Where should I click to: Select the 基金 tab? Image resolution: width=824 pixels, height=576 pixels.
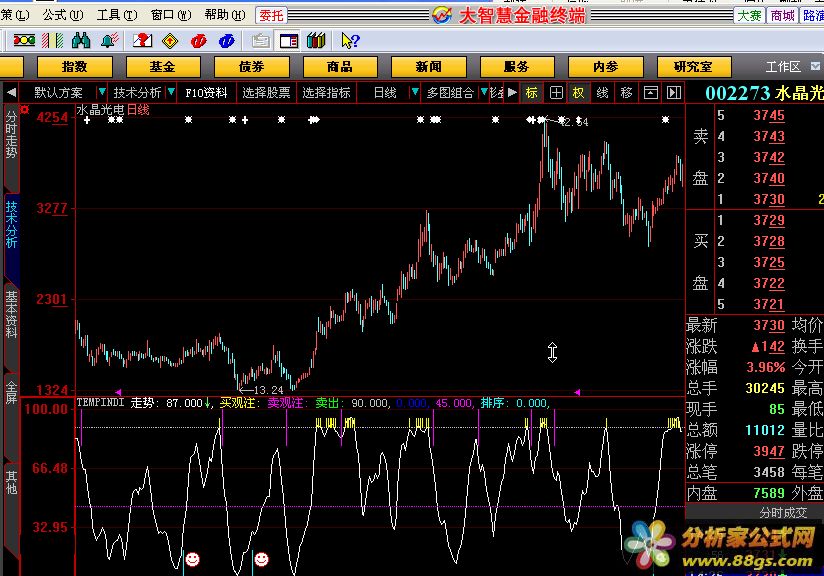coord(162,67)
